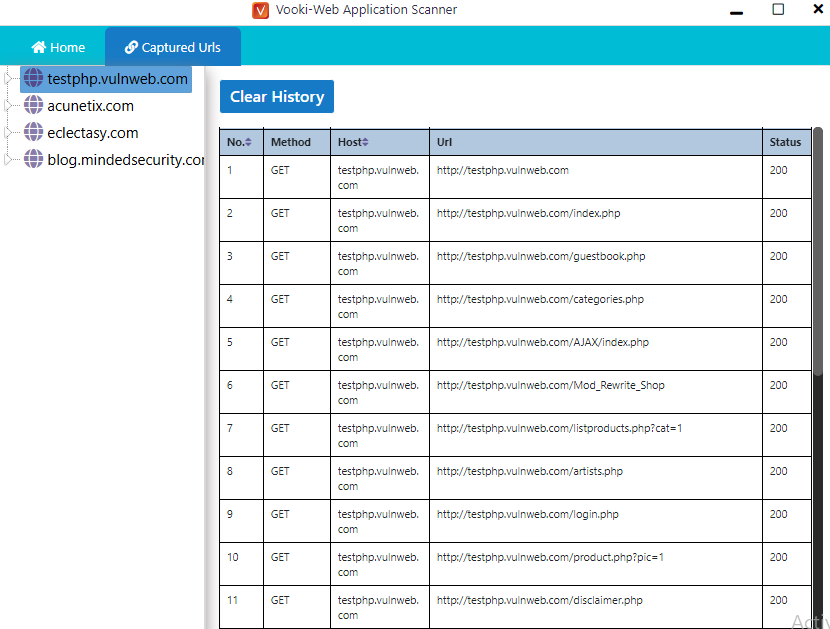Screen dimensions: 830x629
Task: Expand the acunetix.com tree node
Action: (x=8, y=105)
